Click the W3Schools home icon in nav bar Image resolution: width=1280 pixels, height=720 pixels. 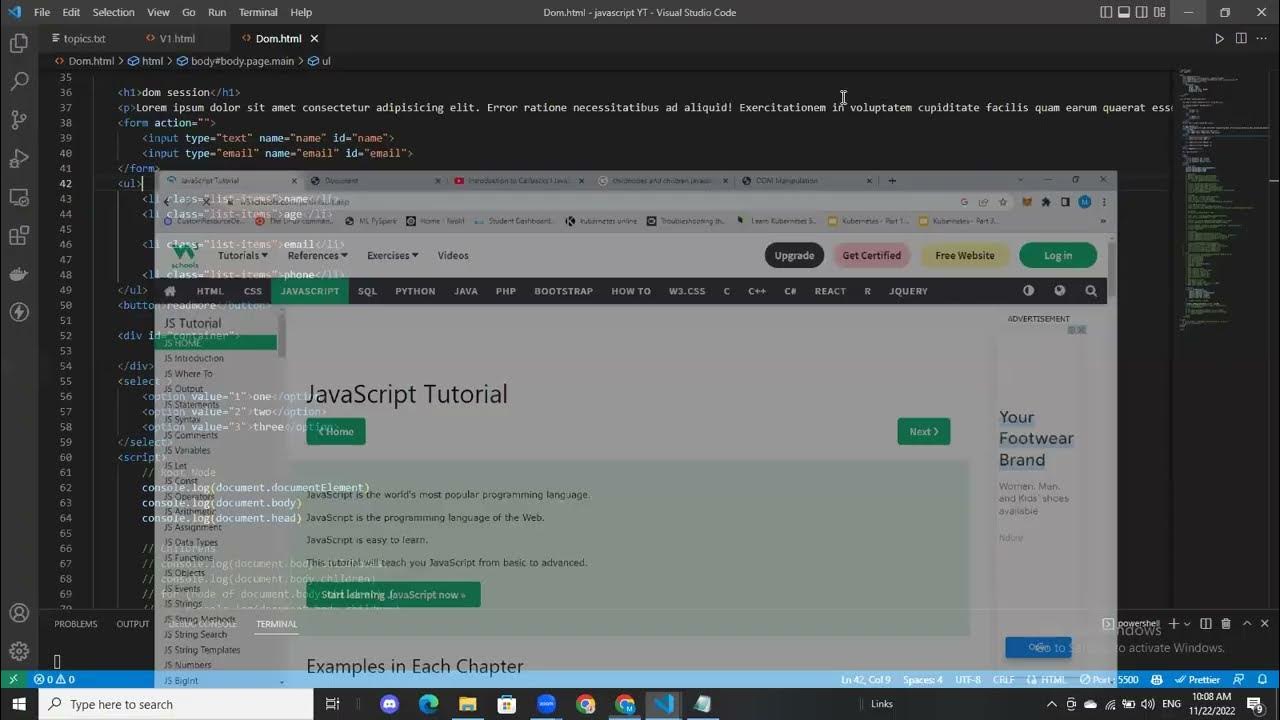click(170, 291)
